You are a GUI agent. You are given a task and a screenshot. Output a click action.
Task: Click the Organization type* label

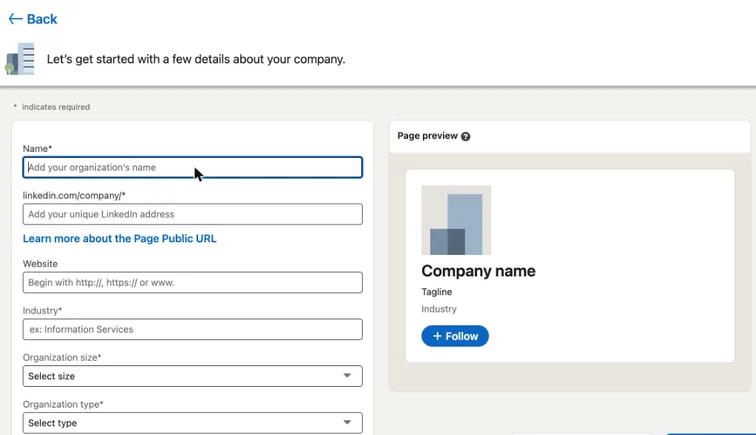63,404
